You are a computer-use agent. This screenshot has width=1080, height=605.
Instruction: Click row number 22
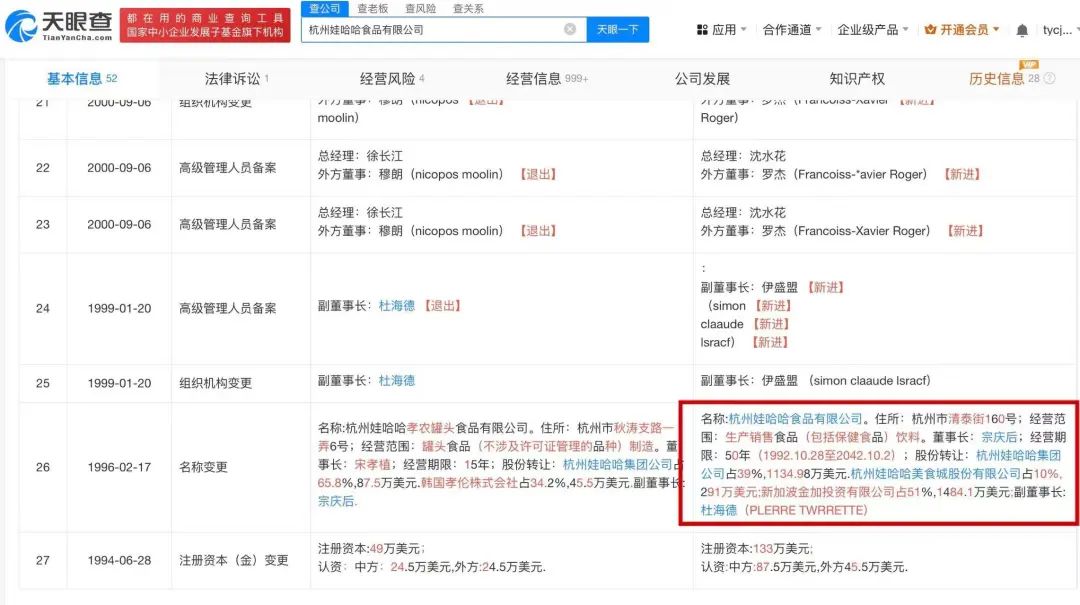point(43,167)
